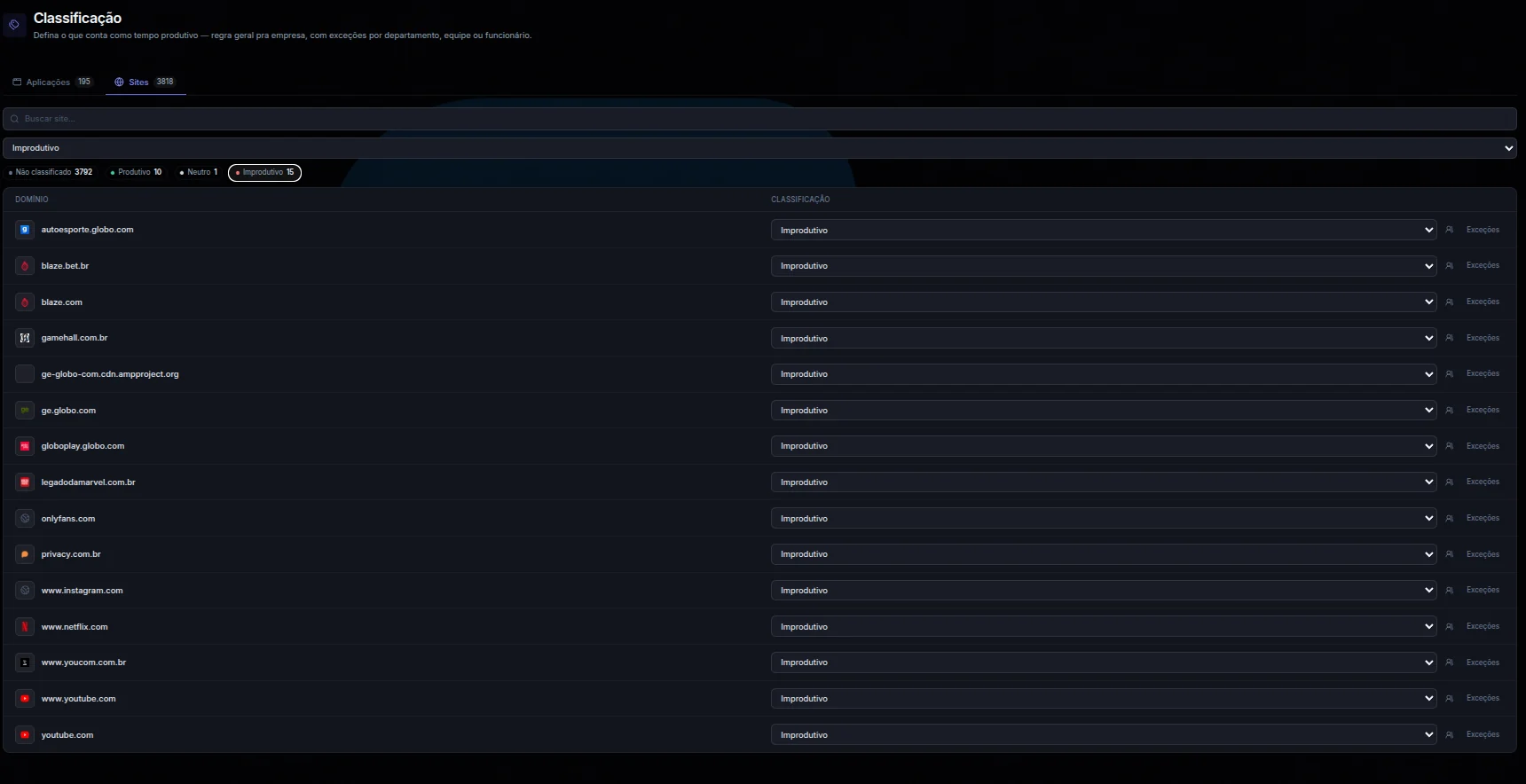Click the ge.globo.com favicon
The width and height of the screenshot is (1526, 784).
(x=25, y=411)
